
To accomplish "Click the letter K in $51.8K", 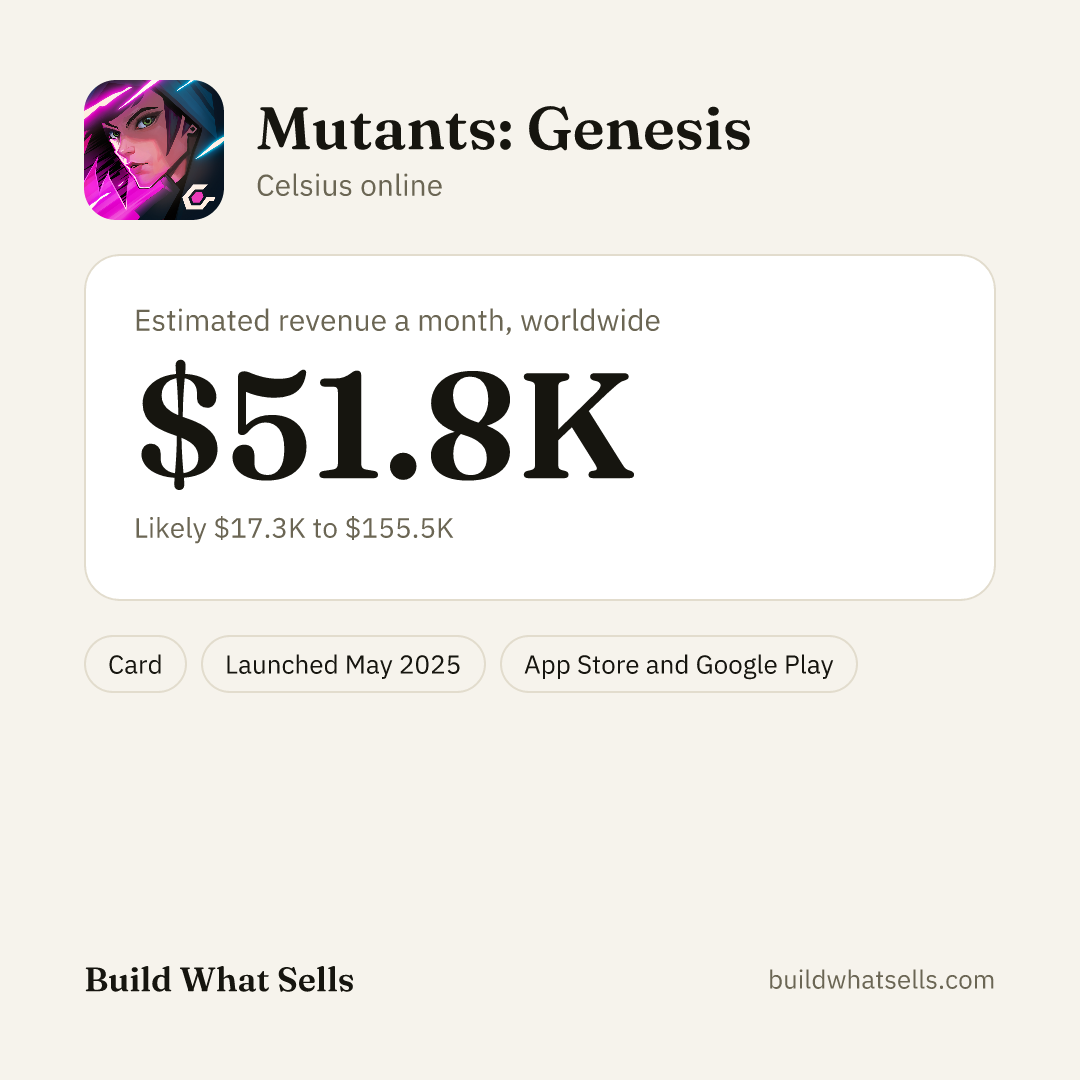I will click(579, 426).
